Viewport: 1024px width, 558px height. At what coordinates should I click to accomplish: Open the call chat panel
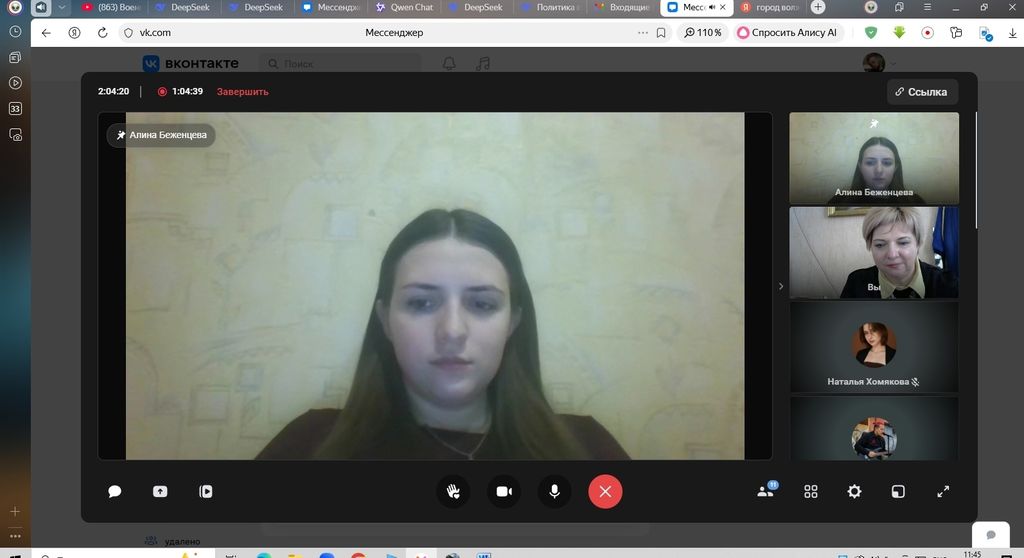[x=115, y=491]
